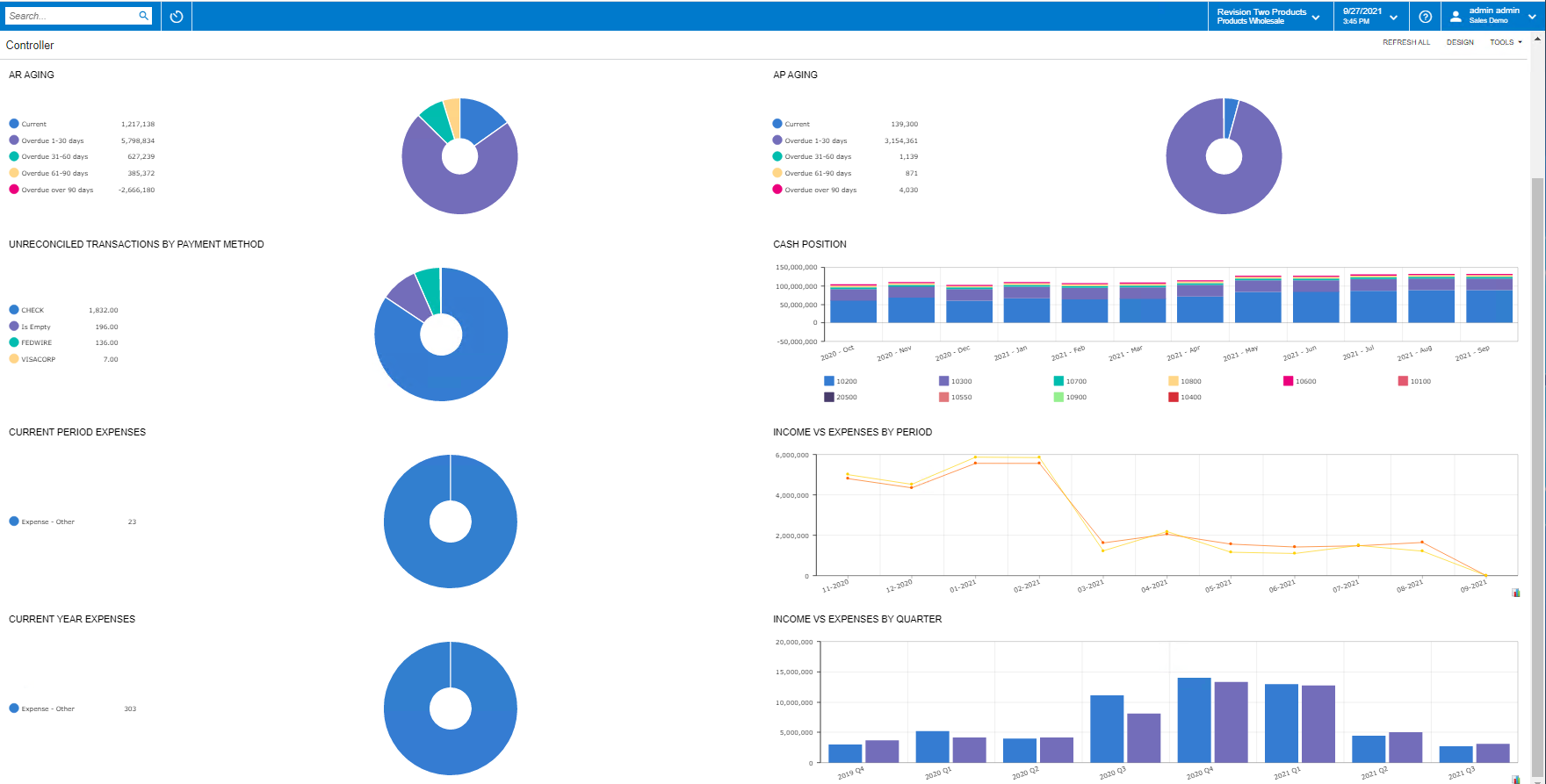
Task: Toggle AR Aging Overdue 61-90 days legend marker
Action: [14, 173]
